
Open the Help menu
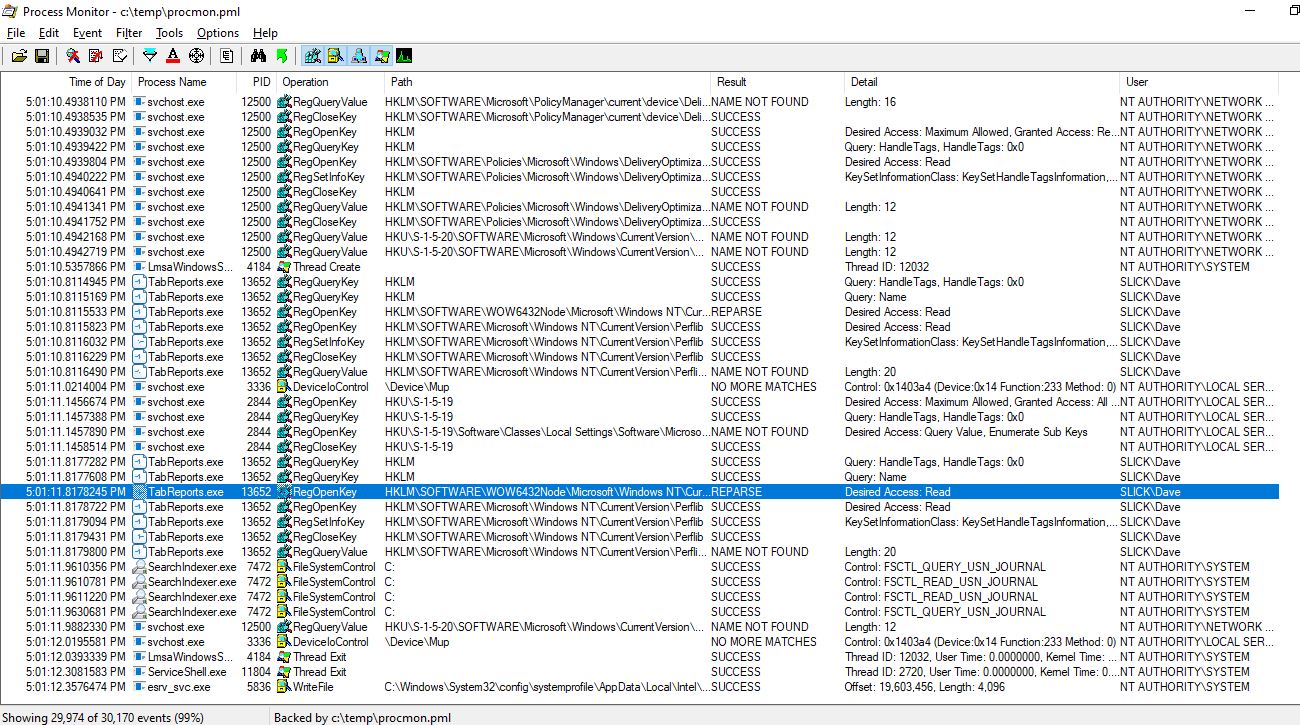coord(265,33)
